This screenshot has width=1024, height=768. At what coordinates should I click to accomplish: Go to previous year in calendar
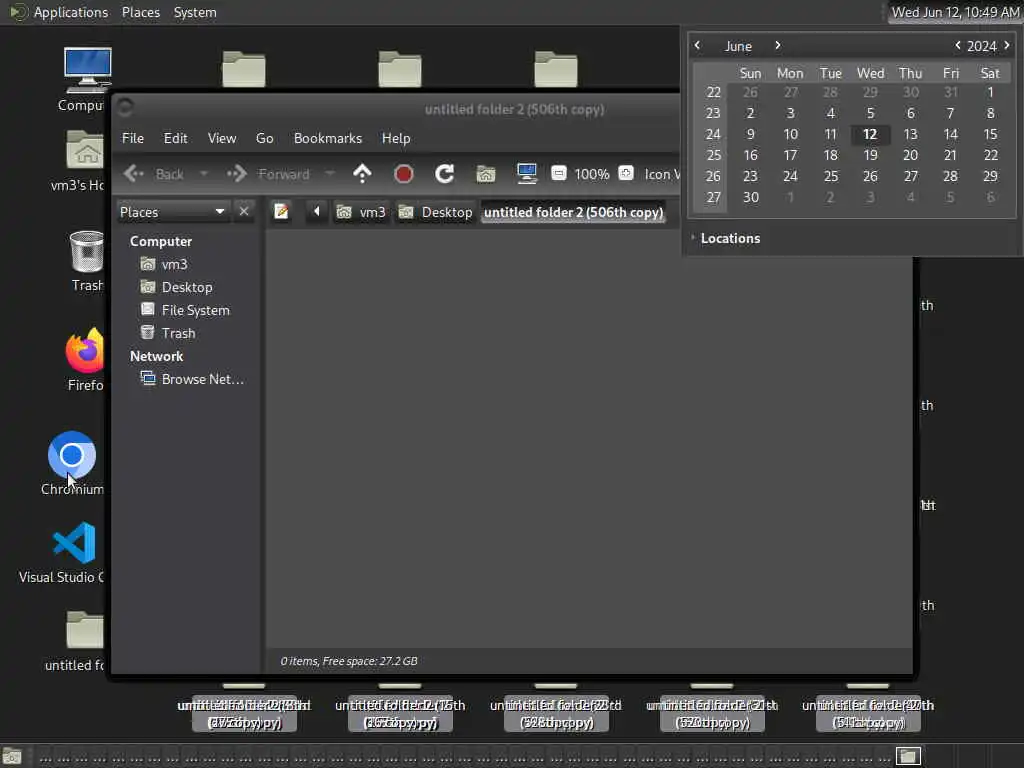pos(957,45)
